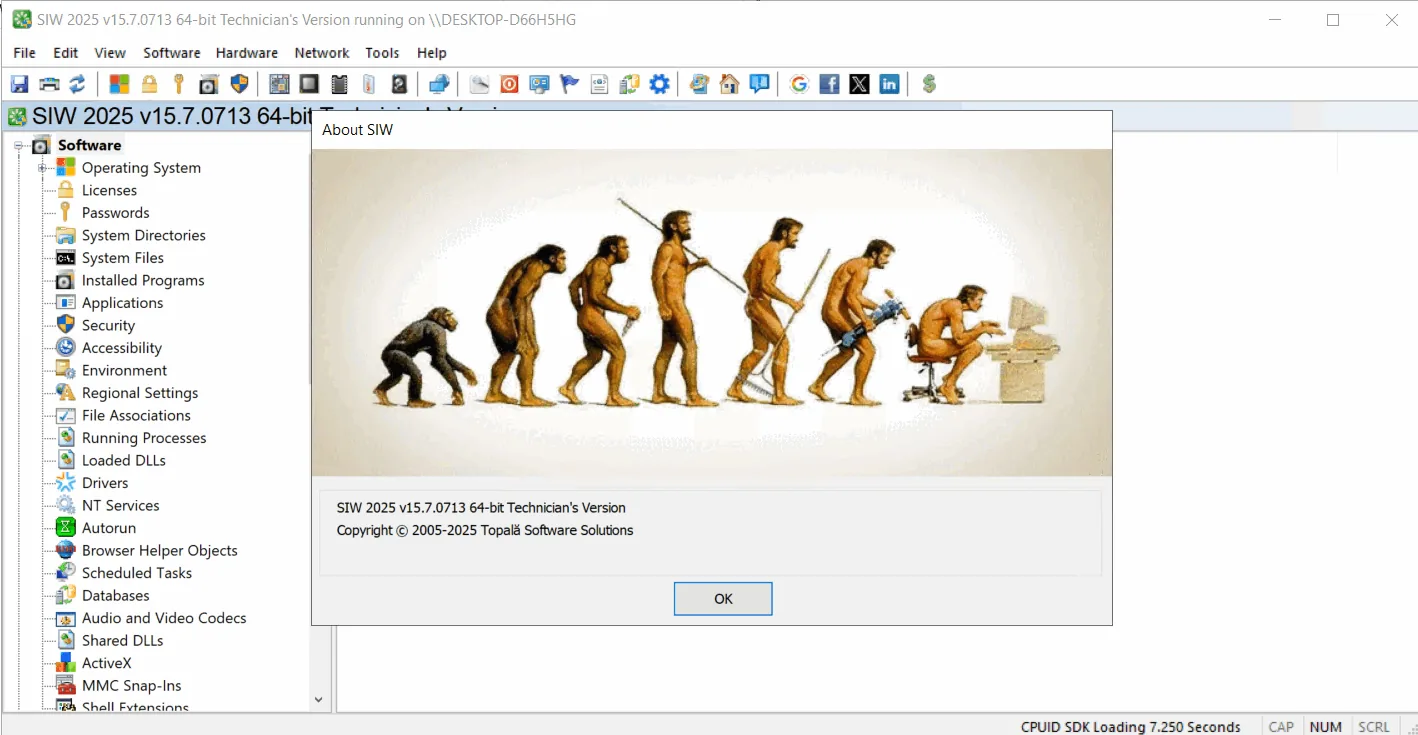Select Databases in the tree
1418x735 pixels.
(116, 596)
